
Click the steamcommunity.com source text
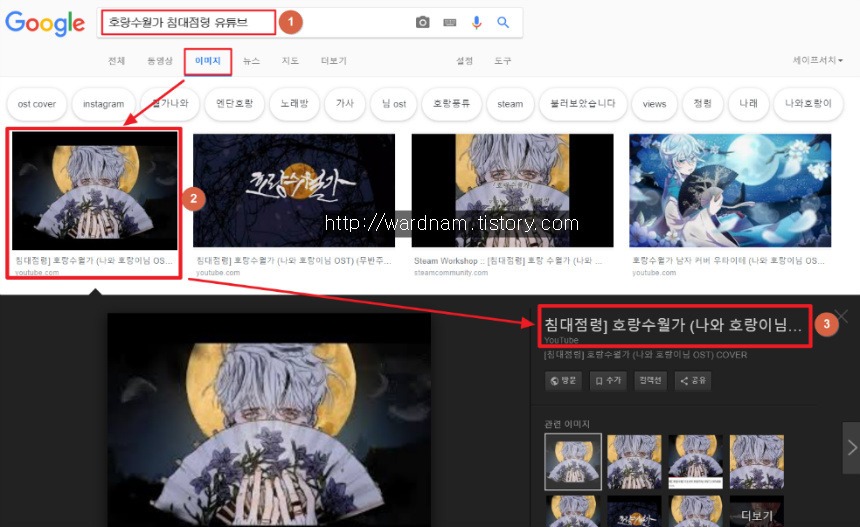tap(451, 273)
